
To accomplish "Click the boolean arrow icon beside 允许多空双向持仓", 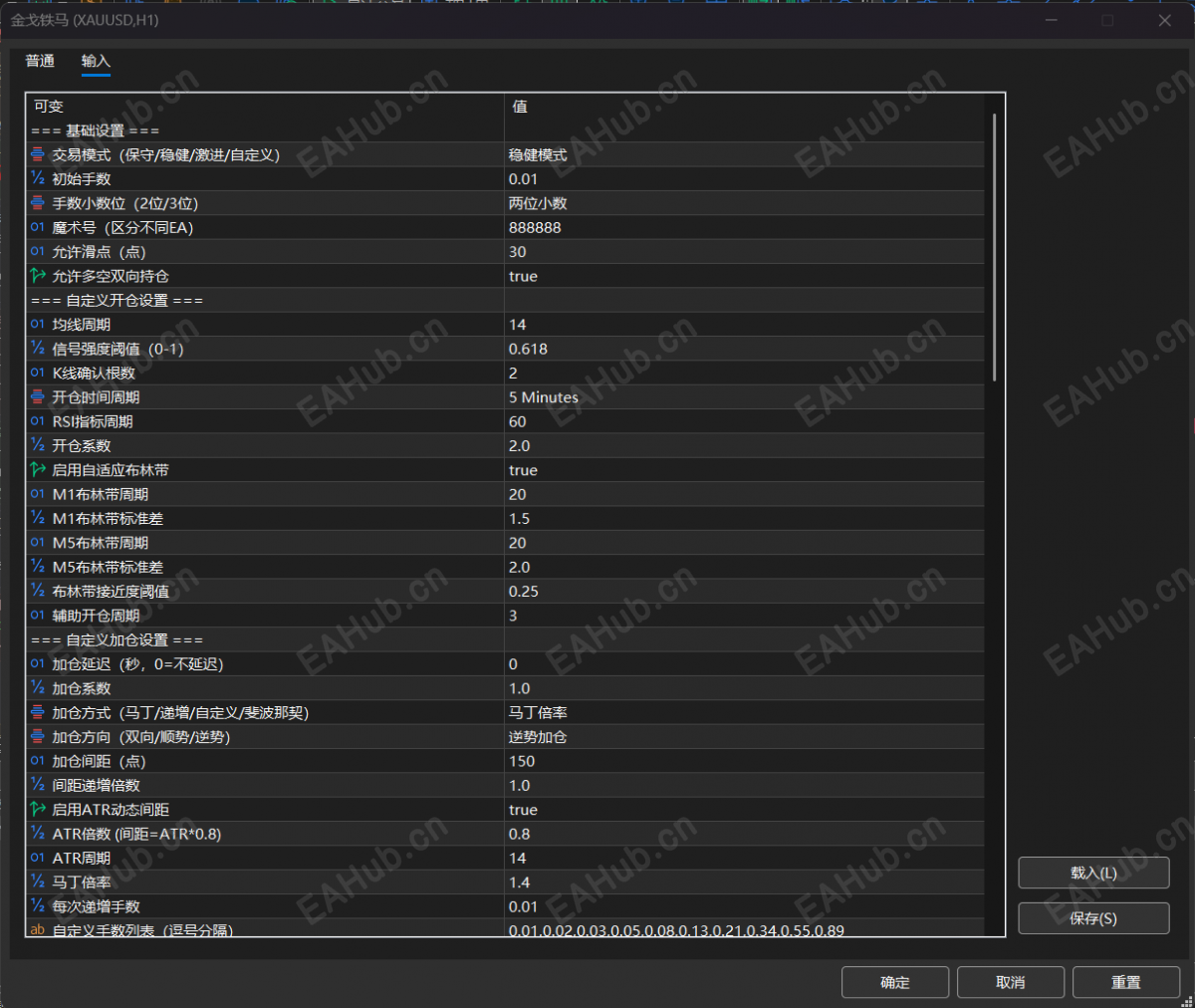I will (x=38, y=276).
